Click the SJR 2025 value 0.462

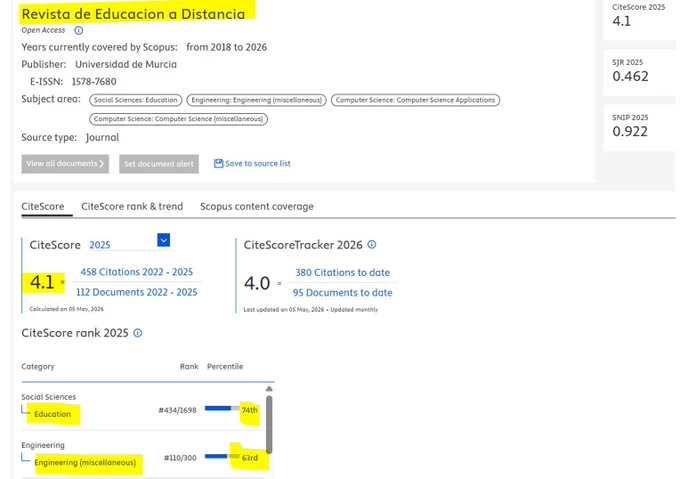(630, 76)
